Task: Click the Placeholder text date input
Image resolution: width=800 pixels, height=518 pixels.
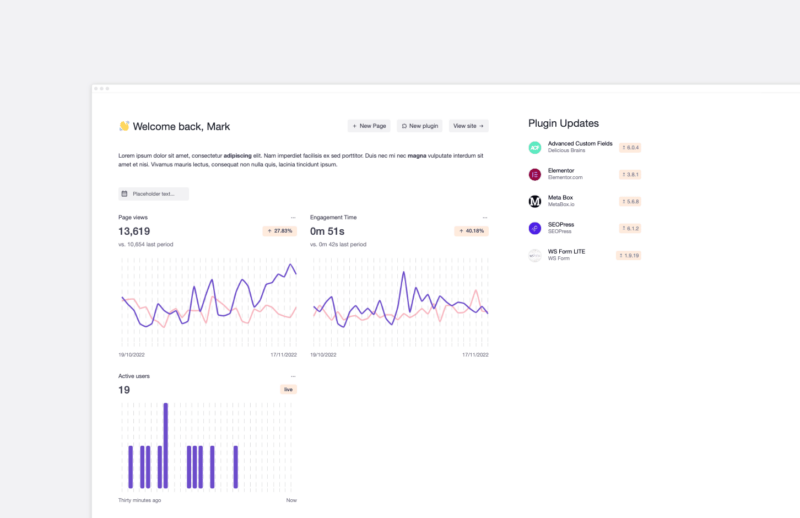Action: click(x=154, y=194)
